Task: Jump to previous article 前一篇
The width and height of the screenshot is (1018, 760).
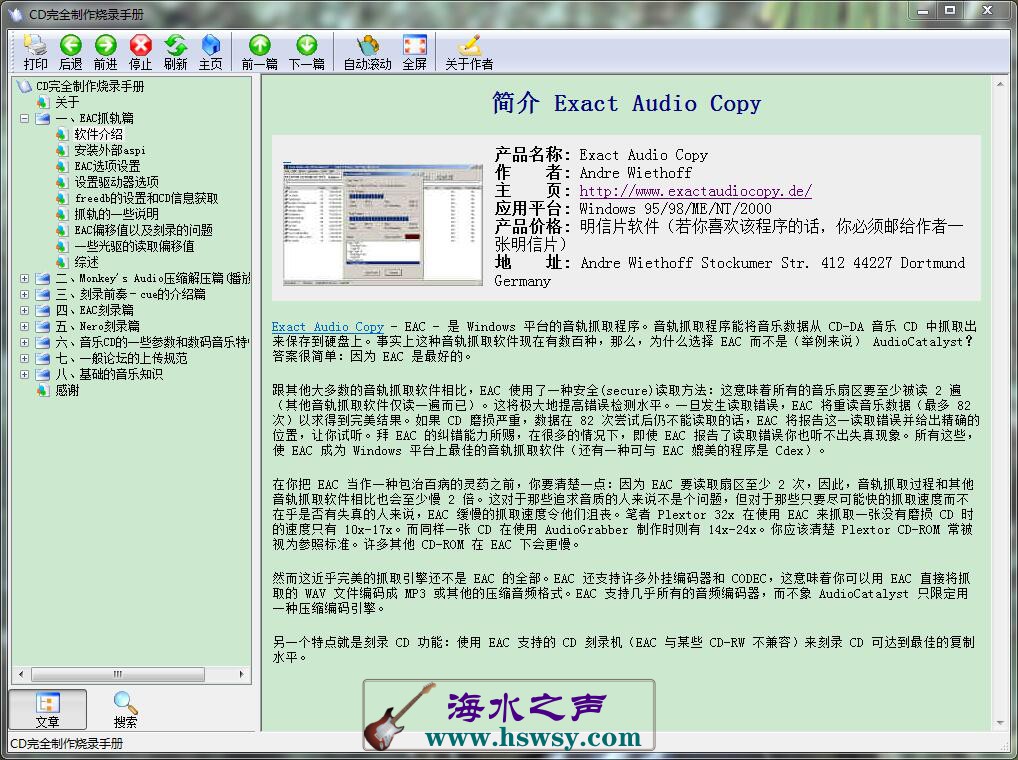Action: tap(260, 52)
